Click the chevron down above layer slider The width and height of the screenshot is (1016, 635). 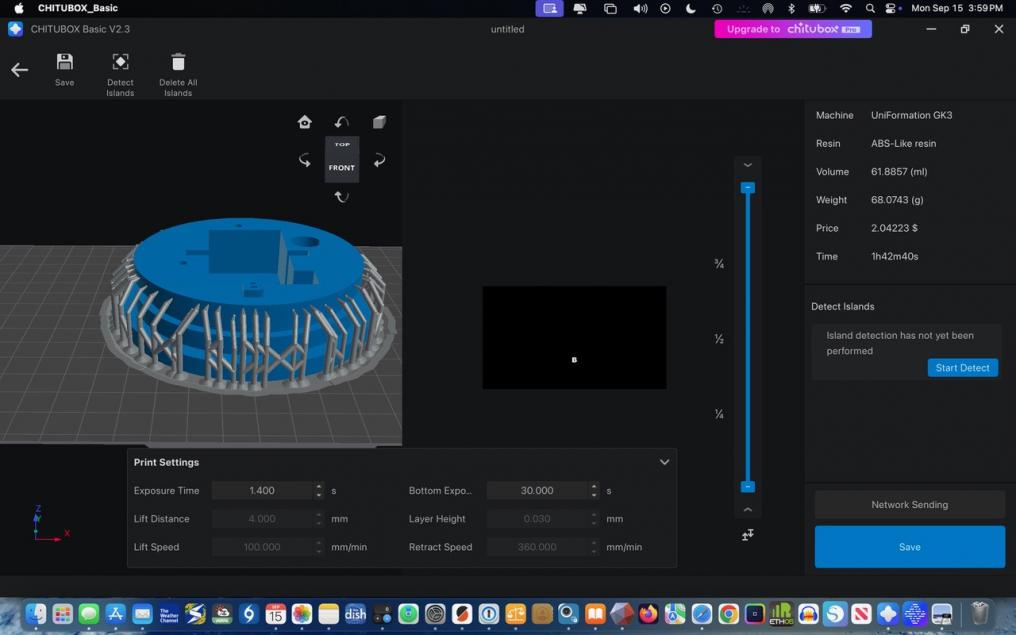point(747,165)
